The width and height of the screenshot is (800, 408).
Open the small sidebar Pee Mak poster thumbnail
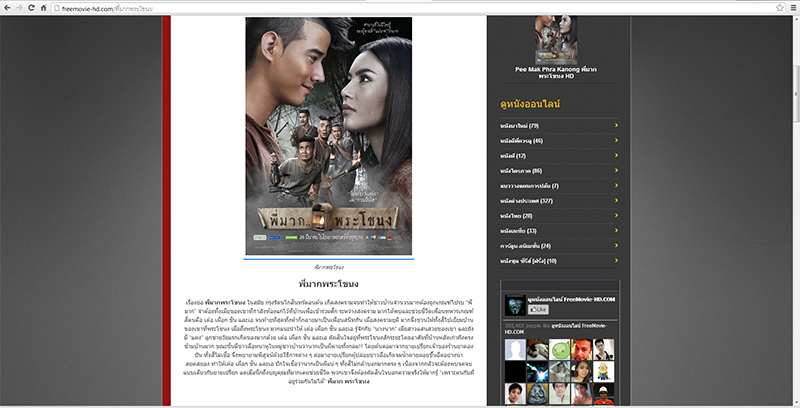coord(556,39)
